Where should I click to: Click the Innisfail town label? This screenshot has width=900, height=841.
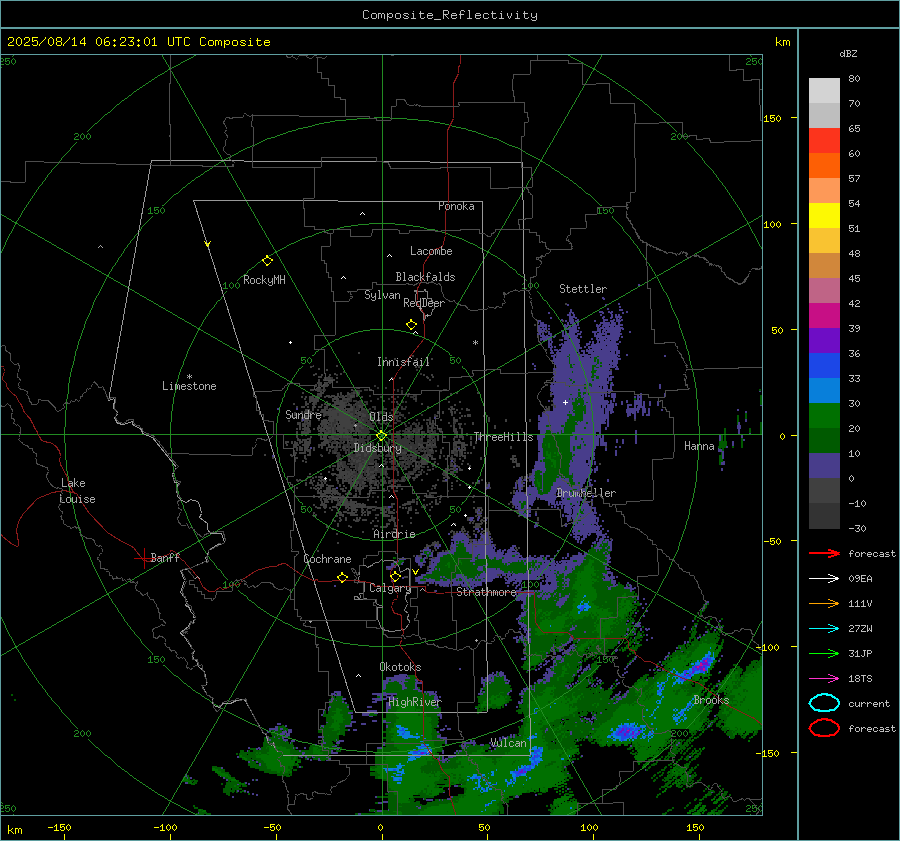(404, 362)
